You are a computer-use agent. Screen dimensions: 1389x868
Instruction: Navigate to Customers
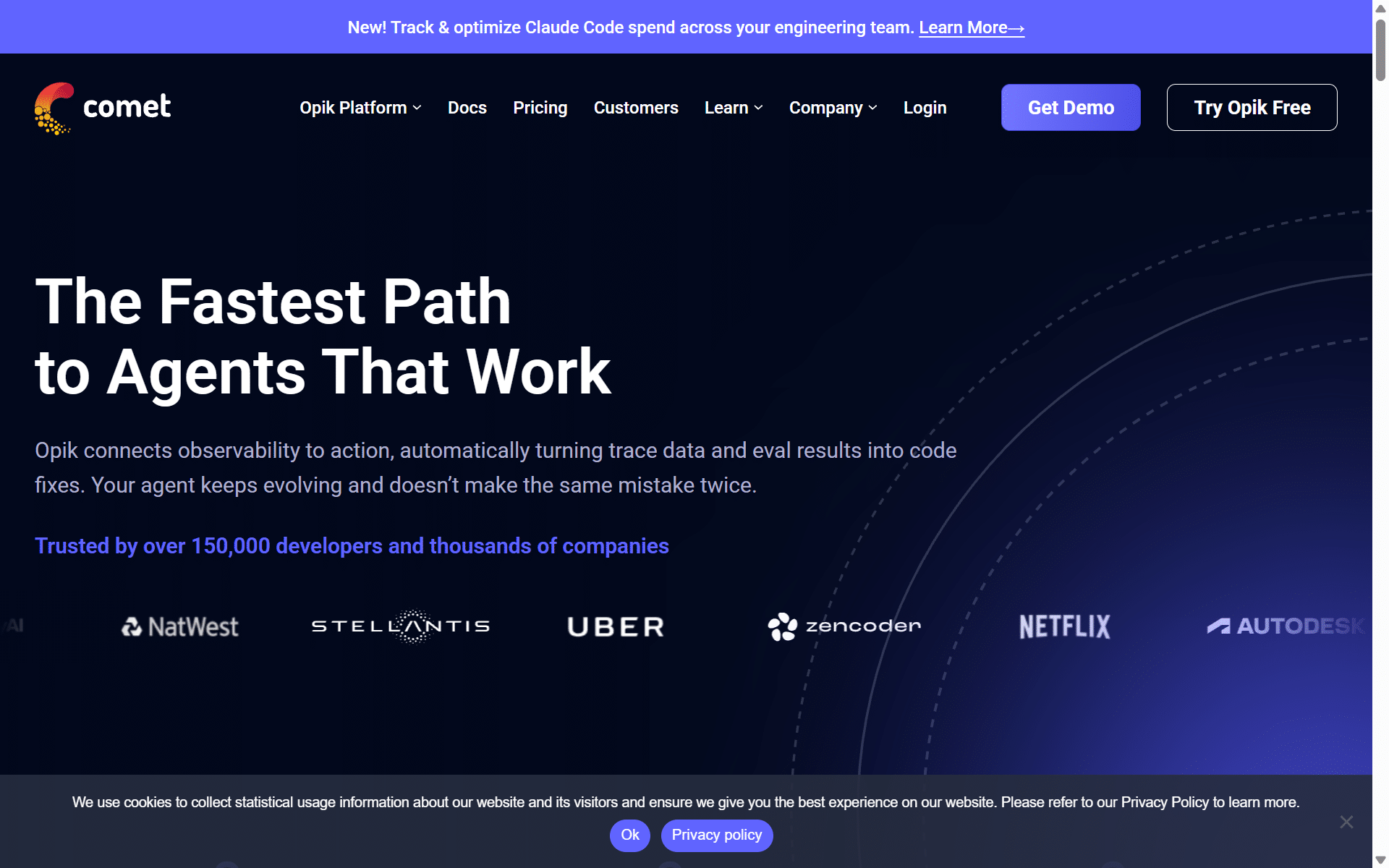pyautogui.click(x=636, y=108)
